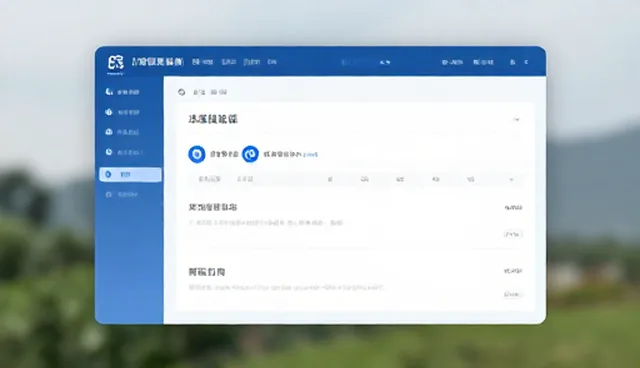
Task: Expand the dropdown chevron ending the grey table header
Action: [511, 179]
